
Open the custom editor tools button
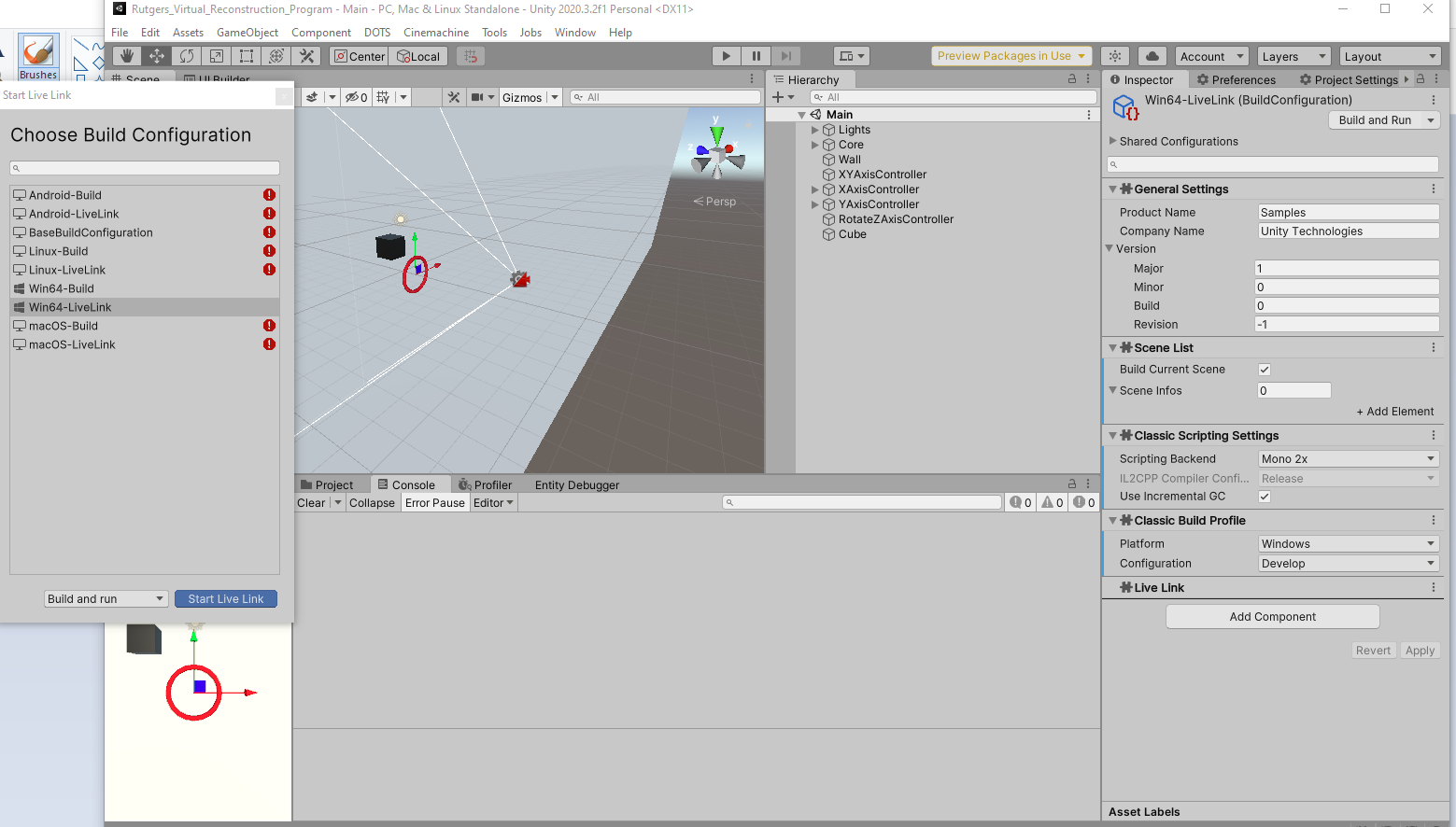tap(306, 56)
